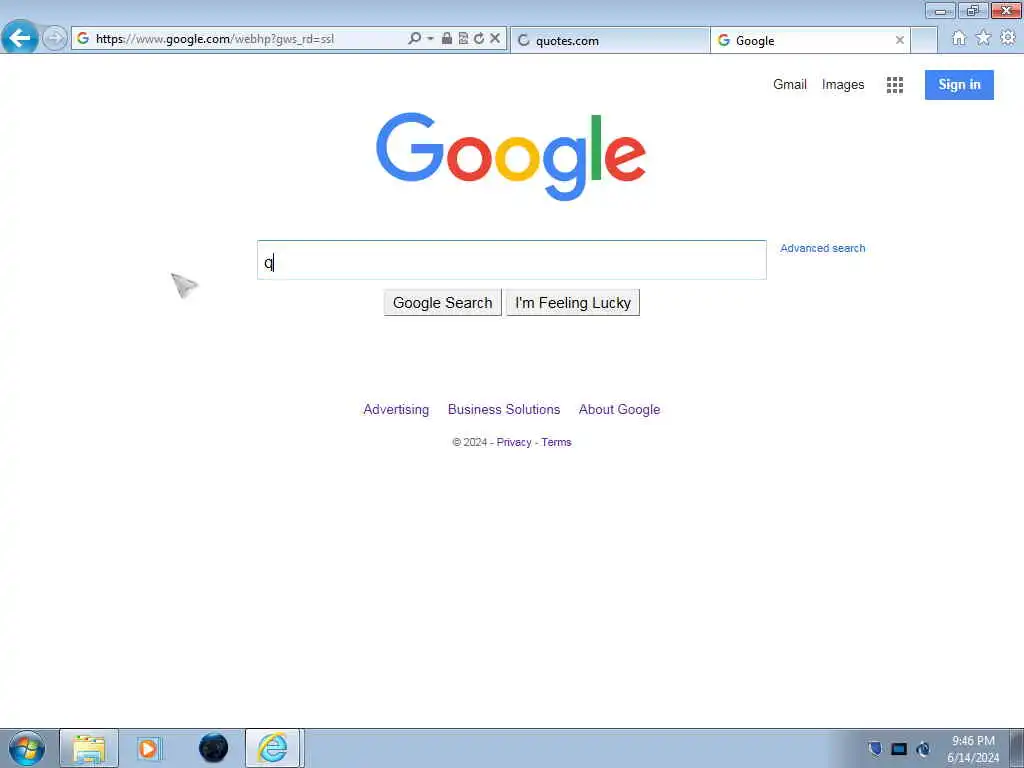
Task: Click the browser Forward arrow button
Action: click(x=55, y=38)
